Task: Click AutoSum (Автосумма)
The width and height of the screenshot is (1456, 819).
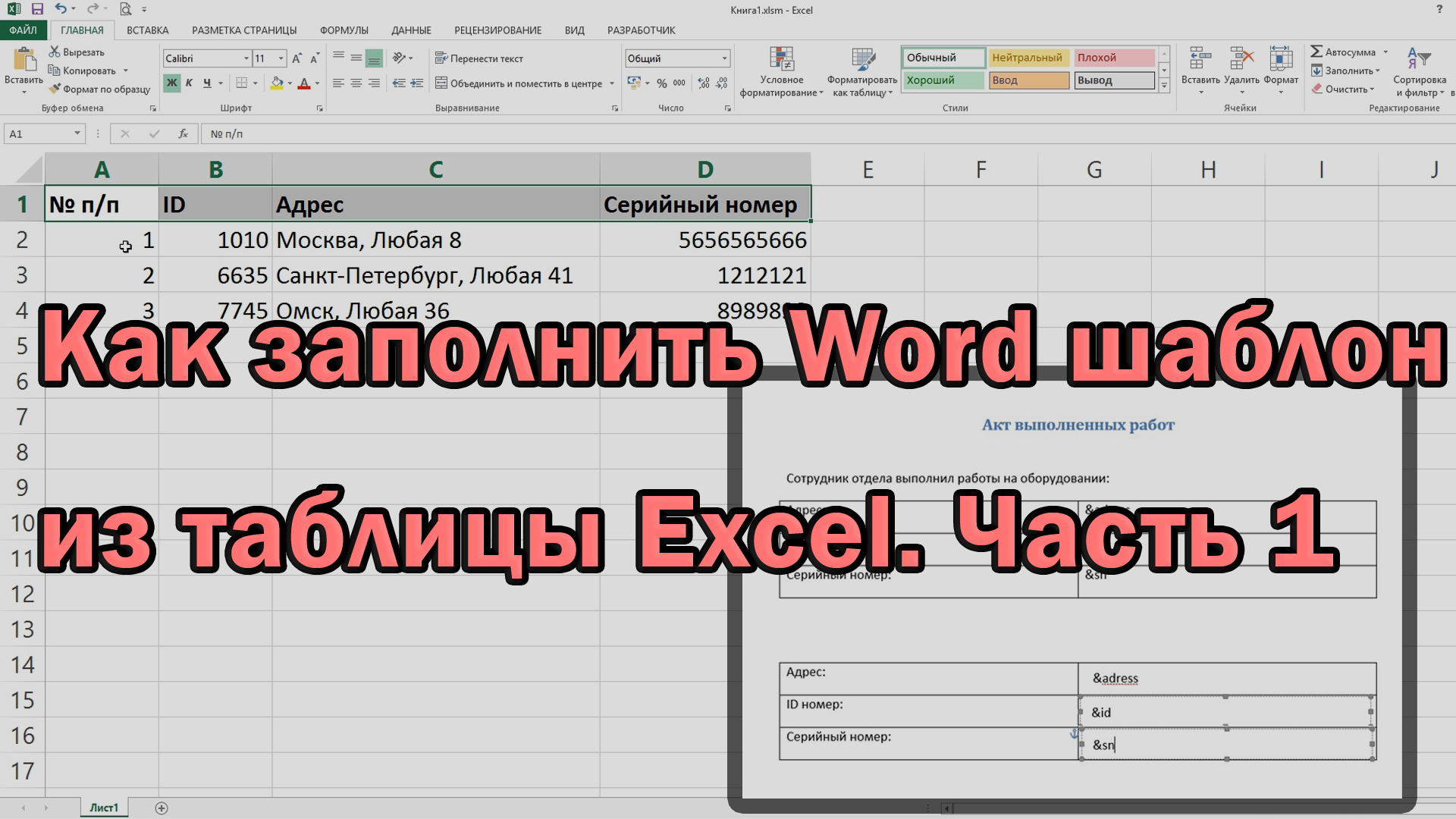Action: pyautogui.click(x=1343, y=52)
